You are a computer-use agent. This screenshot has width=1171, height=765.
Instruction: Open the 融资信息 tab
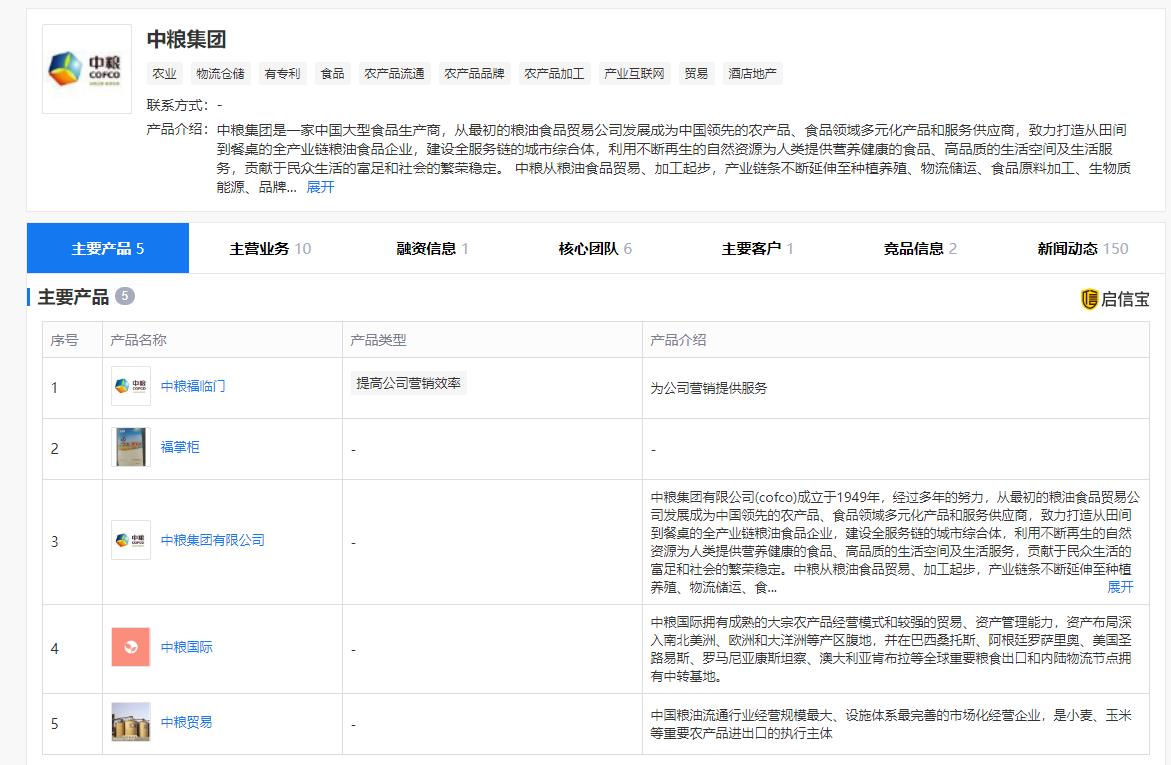pyautogui.click(x=432, y=248)
